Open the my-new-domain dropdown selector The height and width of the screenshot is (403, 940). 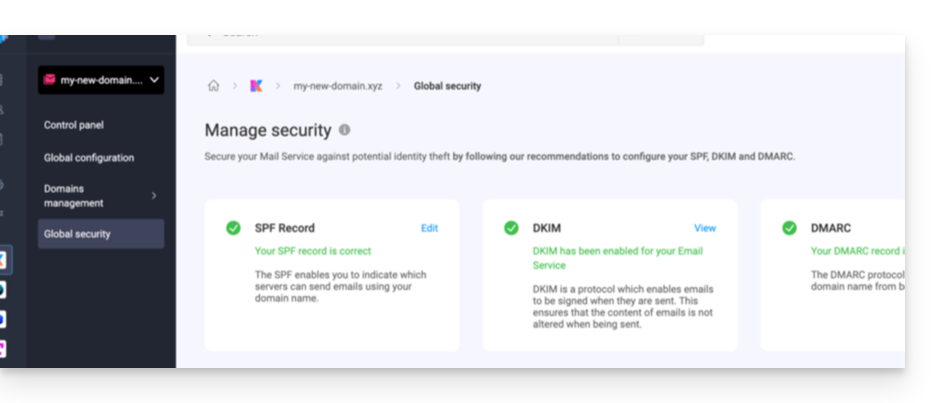coord(101,80)
